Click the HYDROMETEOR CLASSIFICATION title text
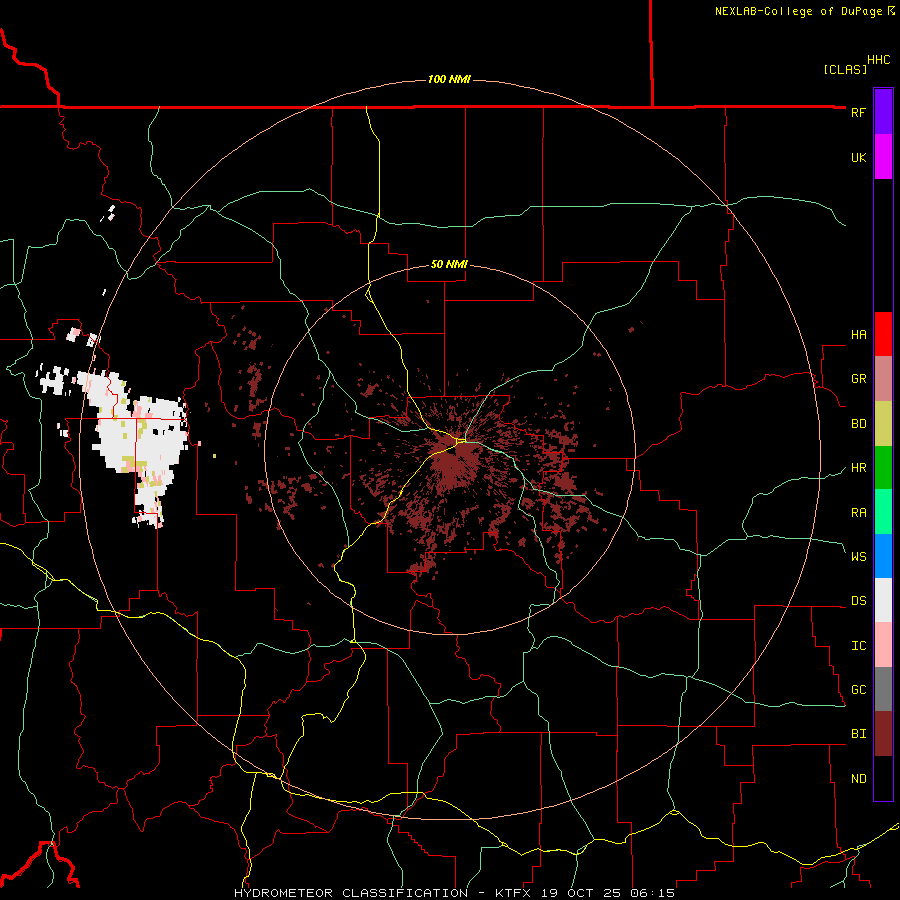Viewport: 900px width, 900px height. (x=351, y=893)
